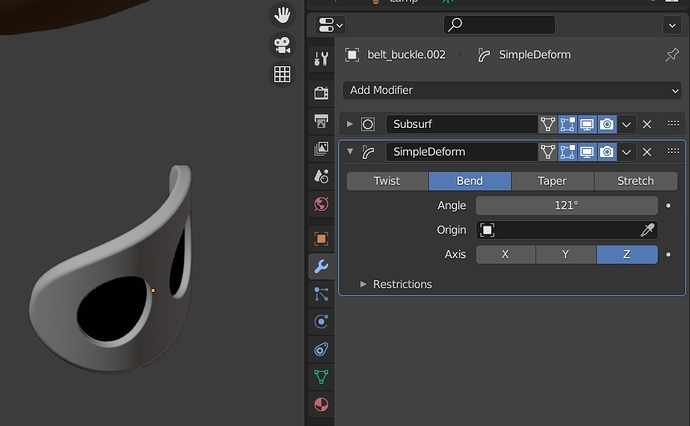Select the Stretch deform mode
The height and width of the screenshot is (426, 690).
[x=636, y=181]
